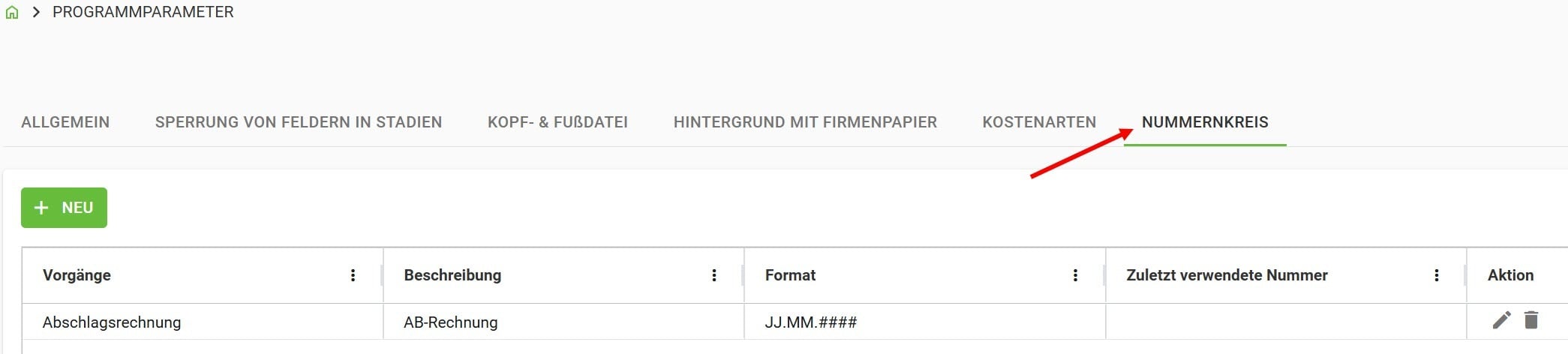1568x354 pixels.
Task: Select the Nummernkreis tab
Action: coord(1205,122)
